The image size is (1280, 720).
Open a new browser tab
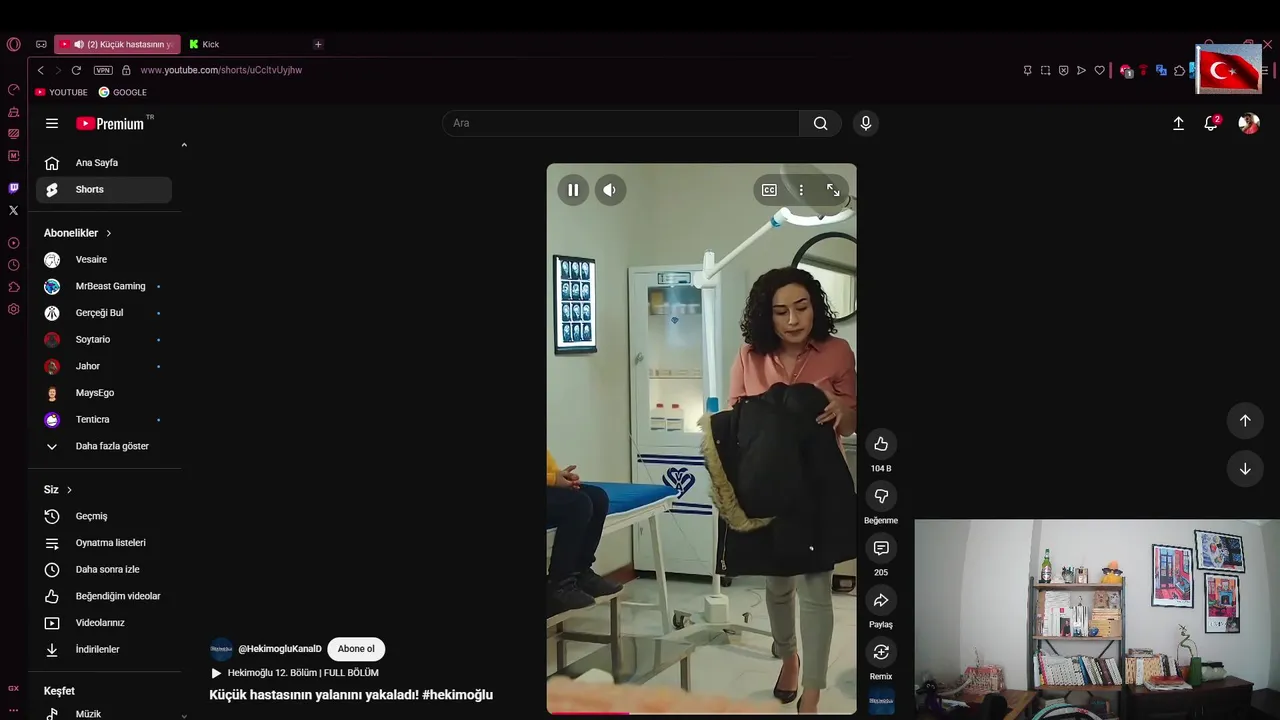318,44
